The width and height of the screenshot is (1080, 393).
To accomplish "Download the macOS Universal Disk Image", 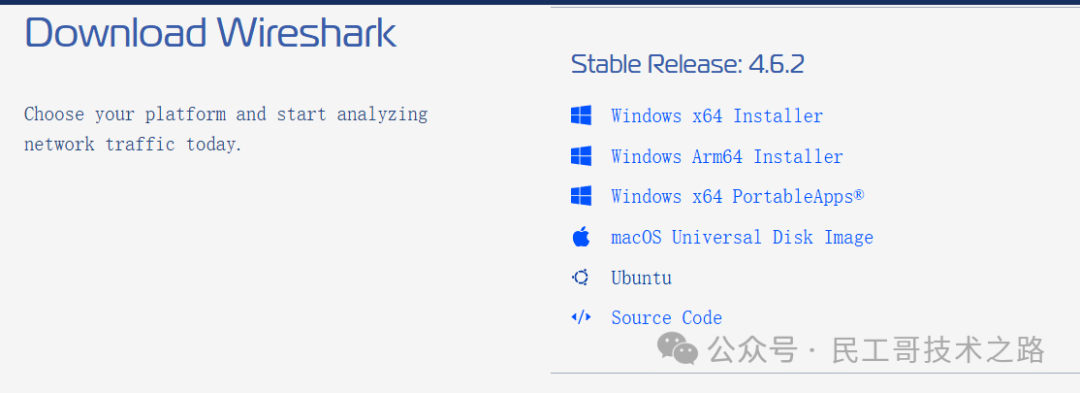I will [x=742, y=237].
